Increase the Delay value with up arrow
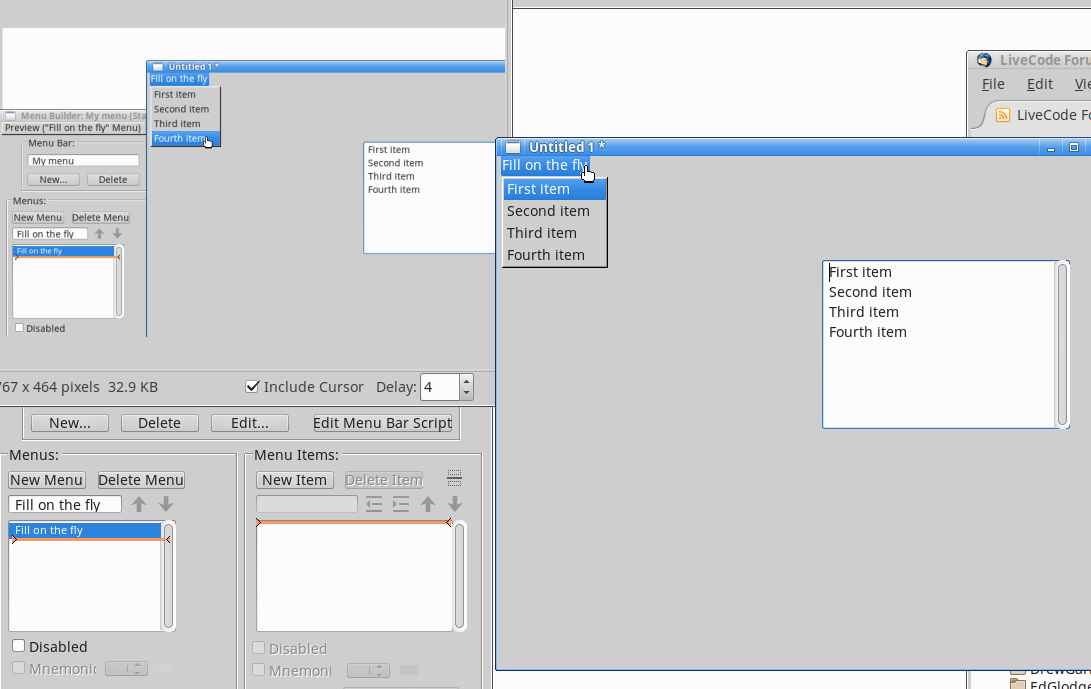Viewport: 1091px width, 689px height. (x=466, y=381)
